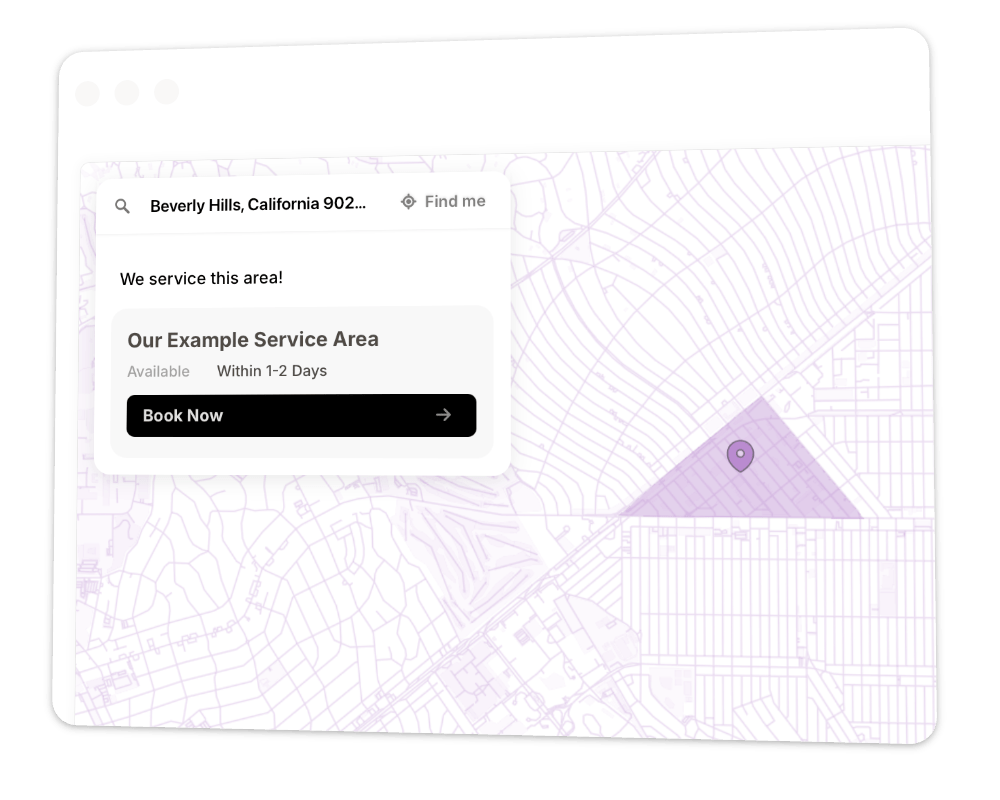Screen dimensions: 1000x800
Task: Click the service area card background
Action: (x=302, y=381)
